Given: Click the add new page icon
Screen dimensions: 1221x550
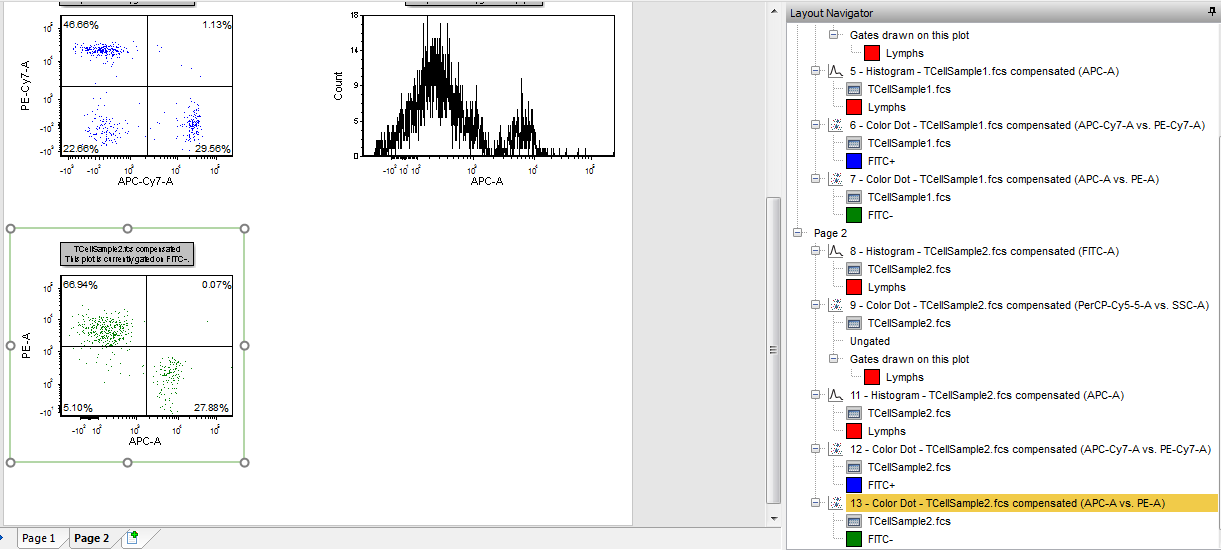Looking at the screenshot, I should pyautogui.click(x=130, y=538).
